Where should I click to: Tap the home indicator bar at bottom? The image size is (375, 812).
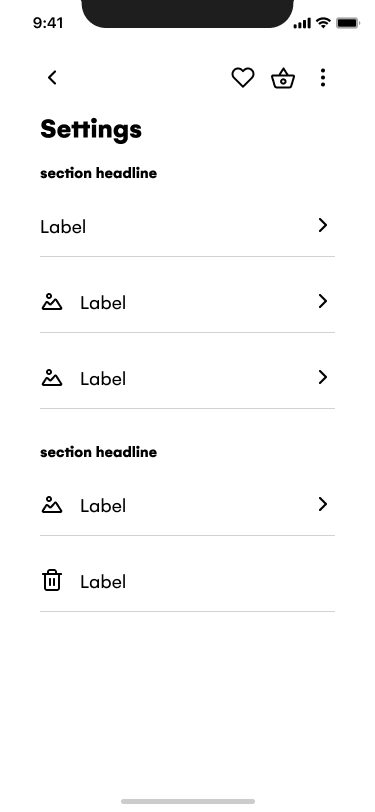(188, 801)
